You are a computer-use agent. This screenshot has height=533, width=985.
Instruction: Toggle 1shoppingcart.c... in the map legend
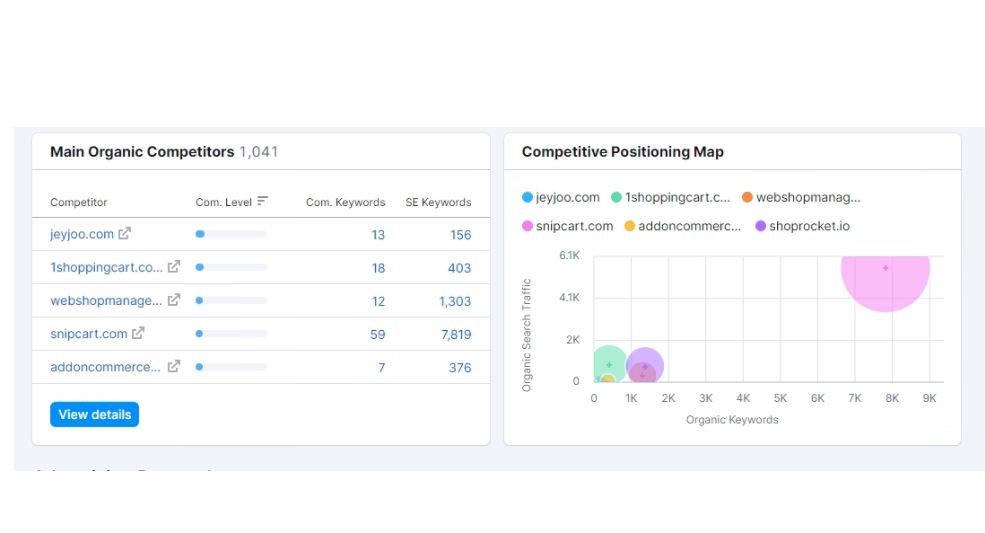tap(670, 197)
